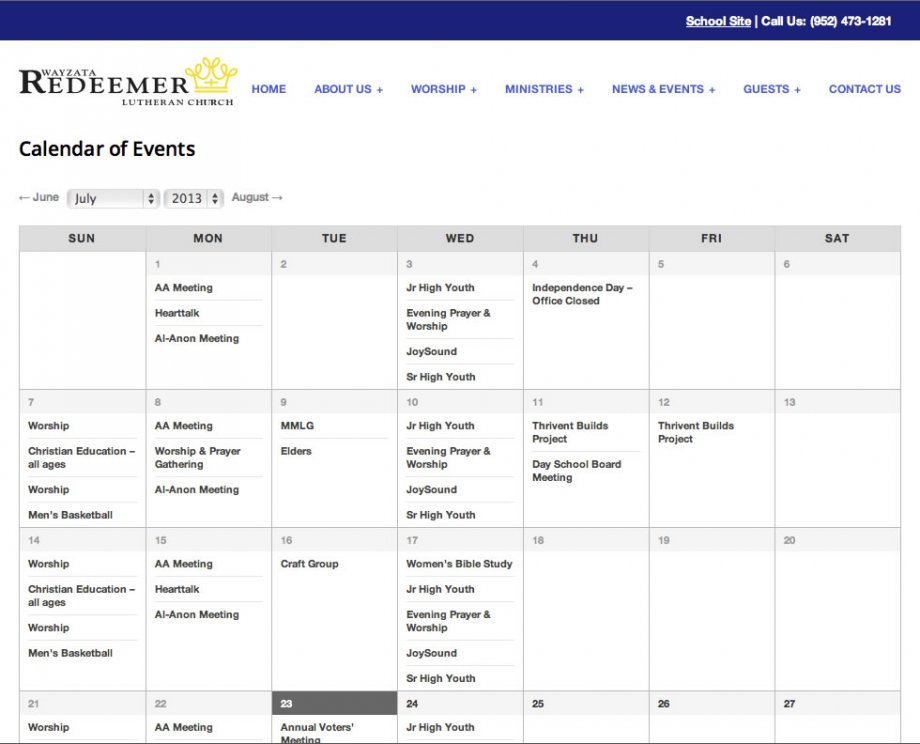Viewport: 920px width, 744px height.
Task: Open the month dropdown showing July
Action: [113, 198]
